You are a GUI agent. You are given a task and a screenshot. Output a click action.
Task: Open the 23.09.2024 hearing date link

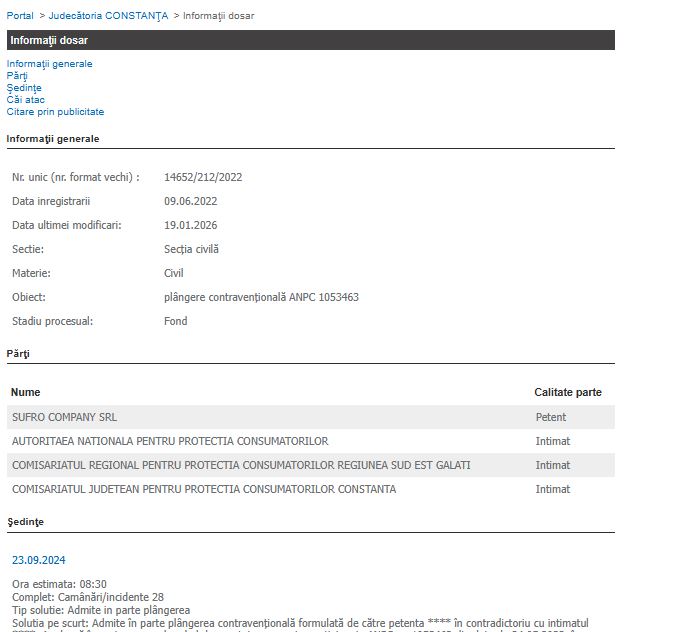pyautogui.click(x=39, y=560)
